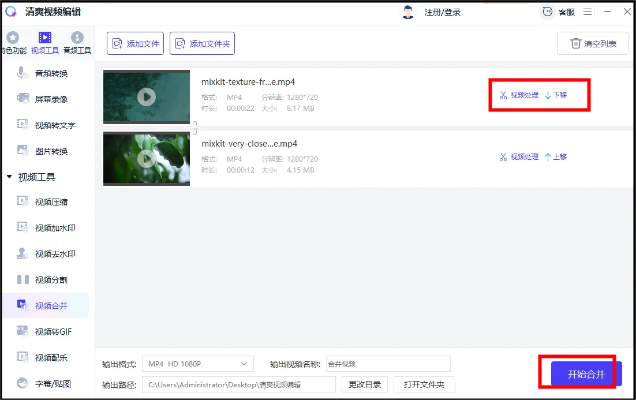Click the 添加文件夹 button
The image size is (636, 400).
202,43
